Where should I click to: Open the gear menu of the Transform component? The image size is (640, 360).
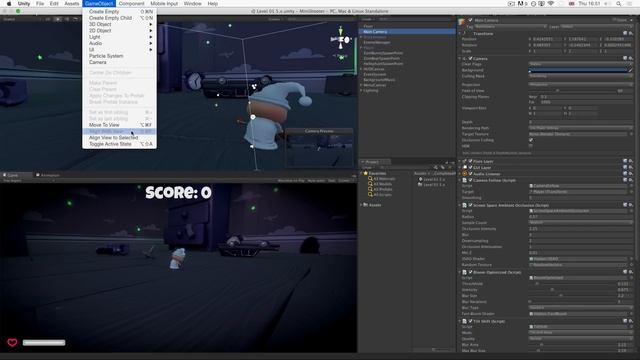coord(631,33)
